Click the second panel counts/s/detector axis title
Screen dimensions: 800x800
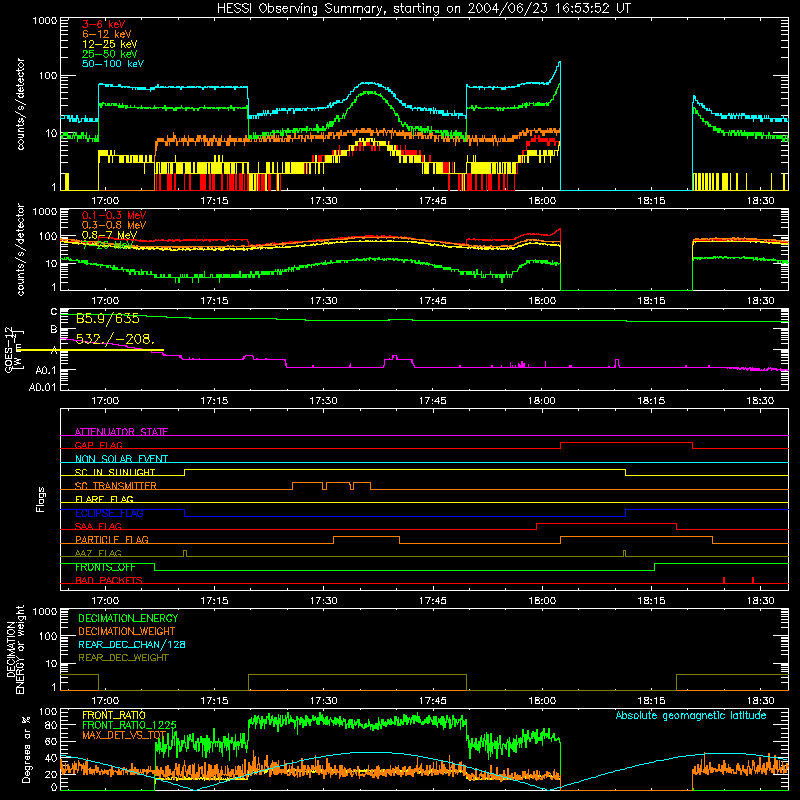click(x=20, y=249)
